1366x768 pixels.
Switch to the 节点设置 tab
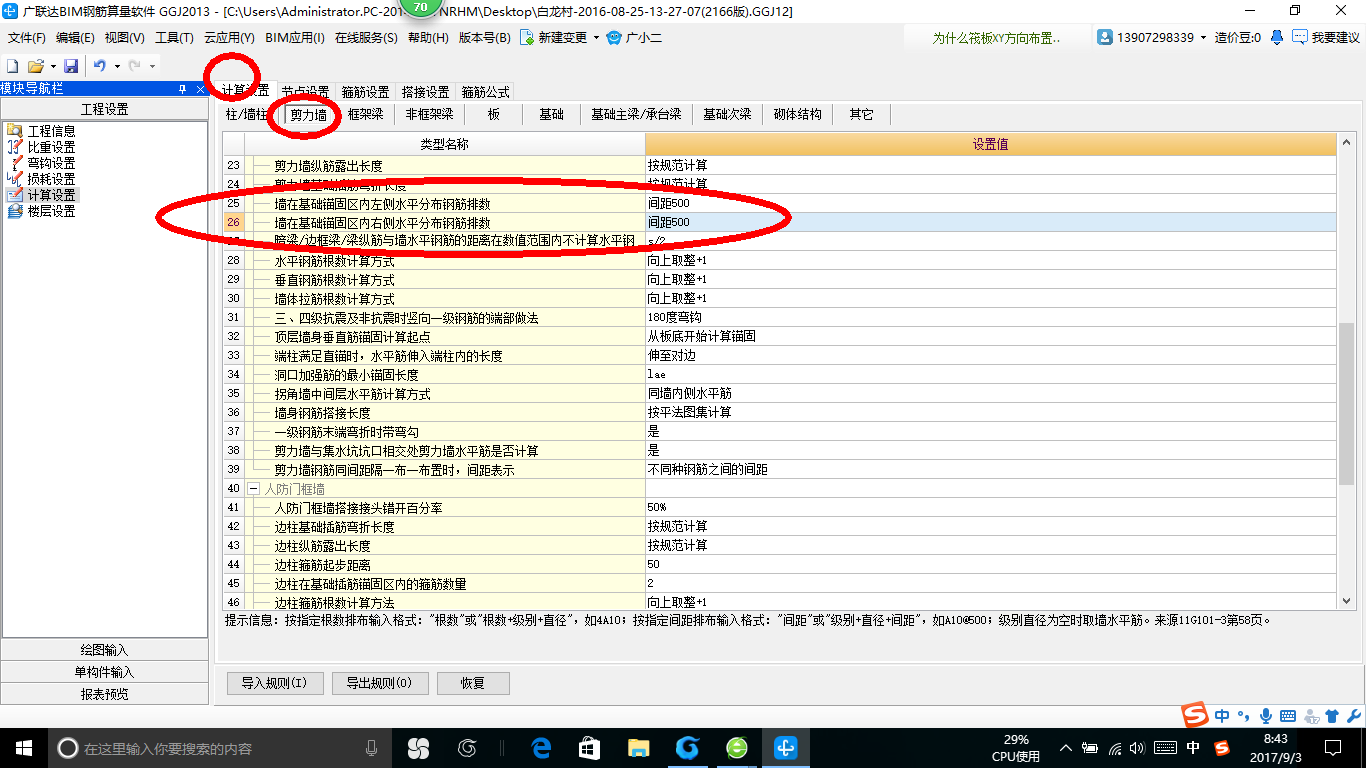[305, 91]
